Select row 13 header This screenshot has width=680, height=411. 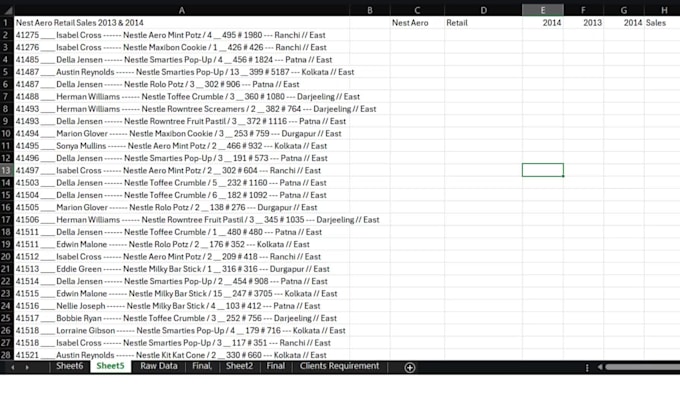point(6,170)
